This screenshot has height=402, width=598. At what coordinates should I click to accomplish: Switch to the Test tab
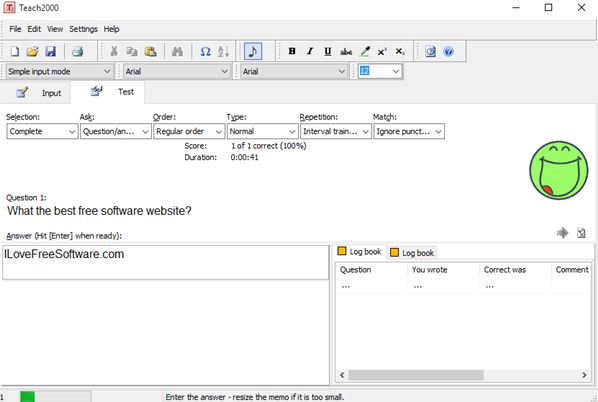coord(108,92)
